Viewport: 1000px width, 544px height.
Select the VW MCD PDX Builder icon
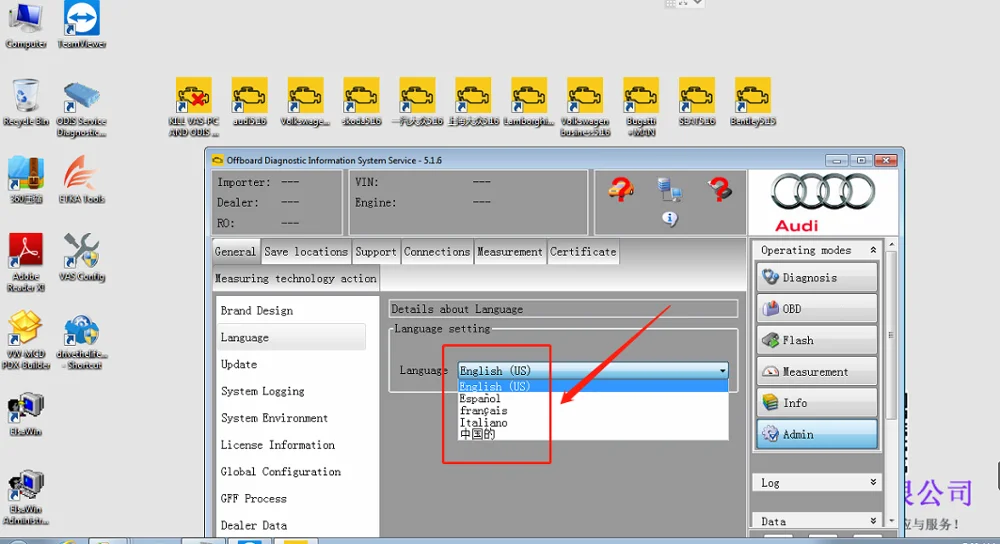click(26, 340)
